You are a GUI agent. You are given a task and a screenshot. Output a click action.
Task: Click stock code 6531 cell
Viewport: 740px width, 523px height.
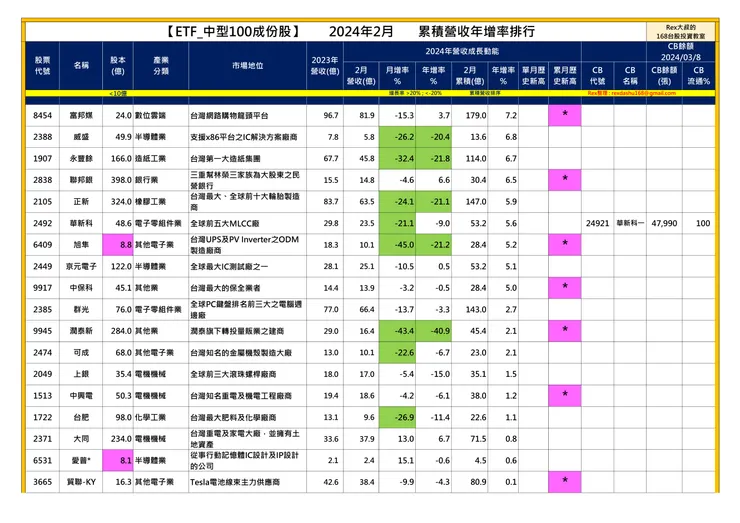coord(42,461)
